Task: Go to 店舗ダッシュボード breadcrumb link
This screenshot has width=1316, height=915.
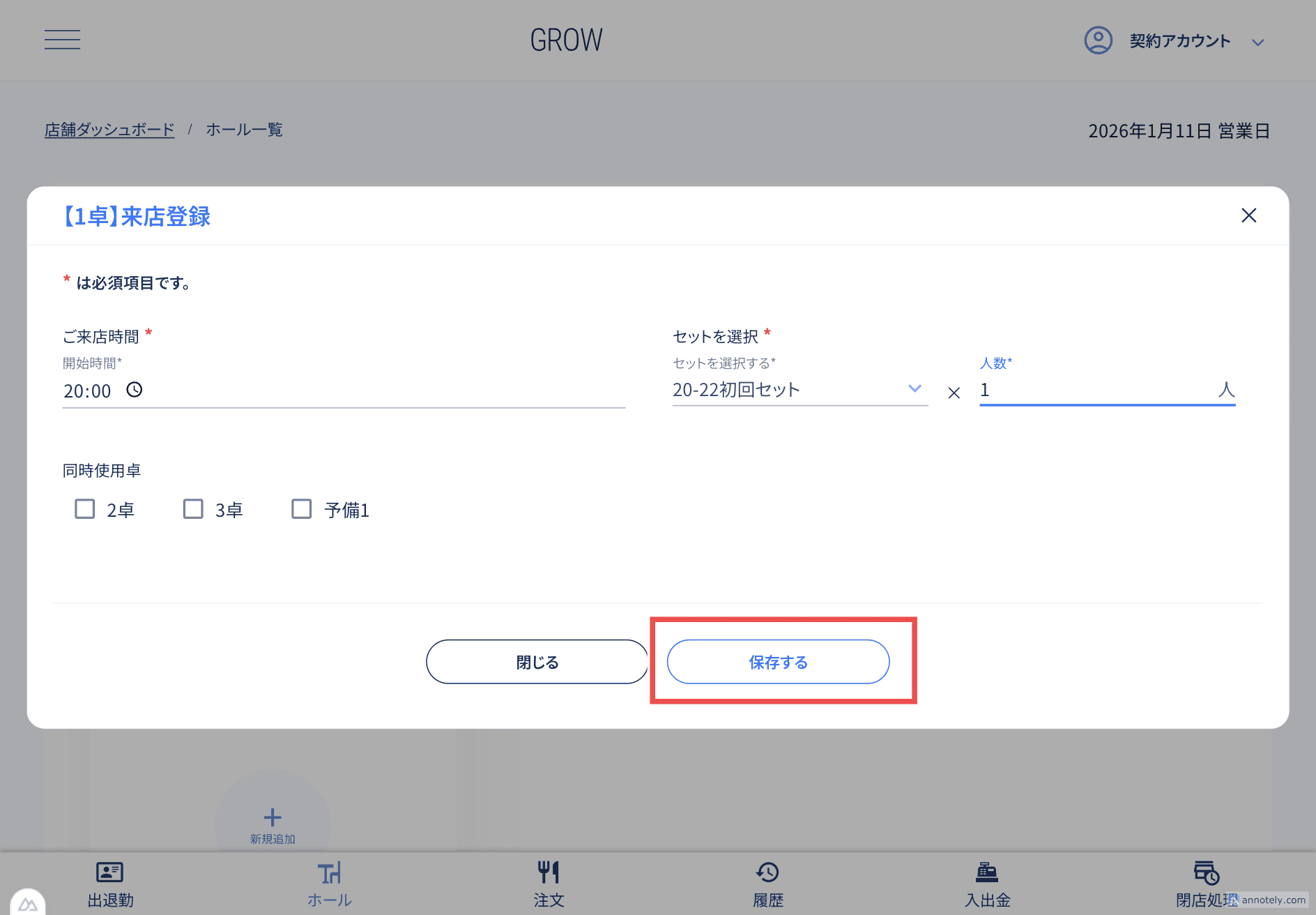Action: pyautogui.click(x=109, y=130)
